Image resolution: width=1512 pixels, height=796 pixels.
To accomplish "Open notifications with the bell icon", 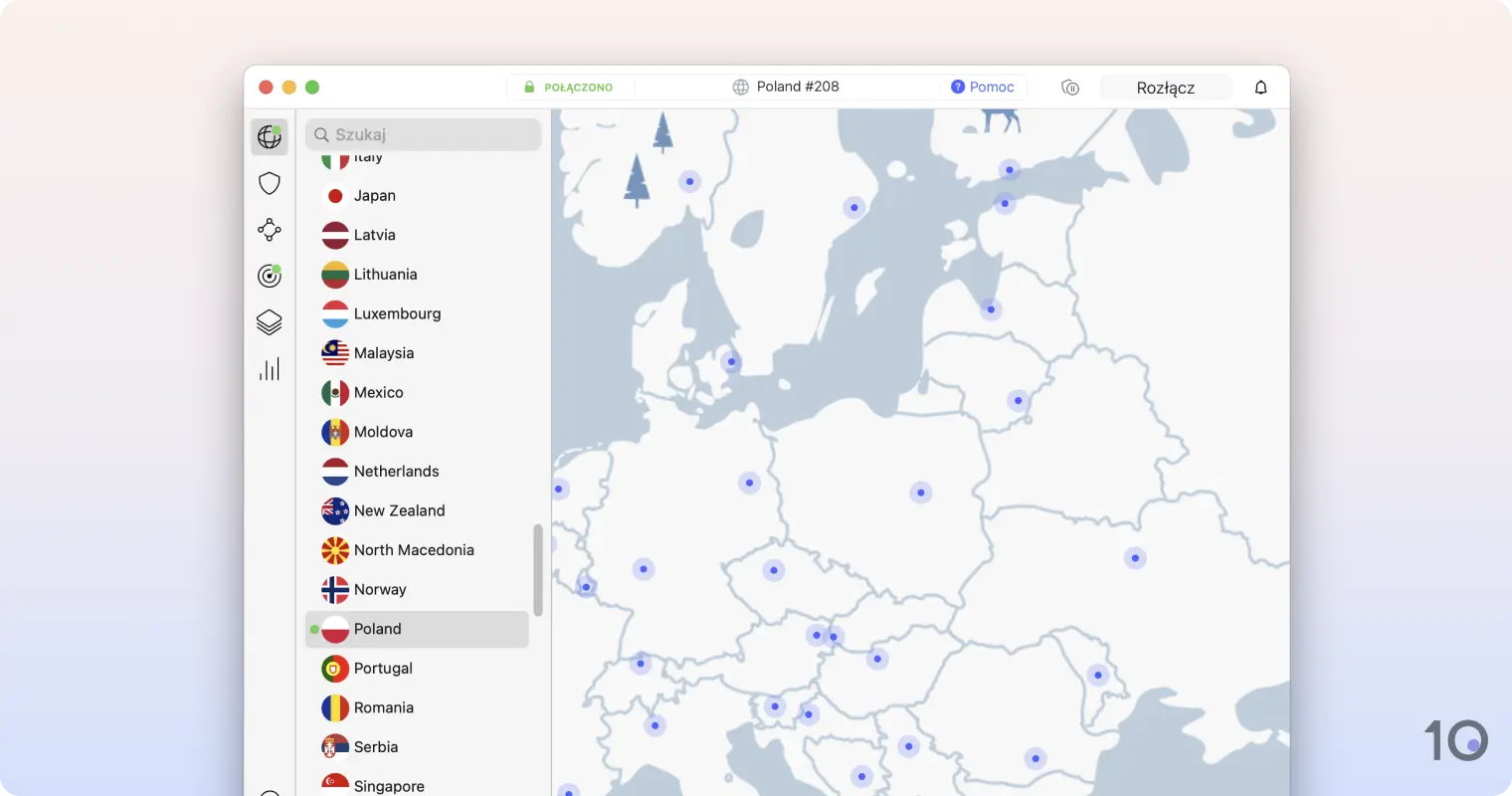I will click(x=1260, y=88).
